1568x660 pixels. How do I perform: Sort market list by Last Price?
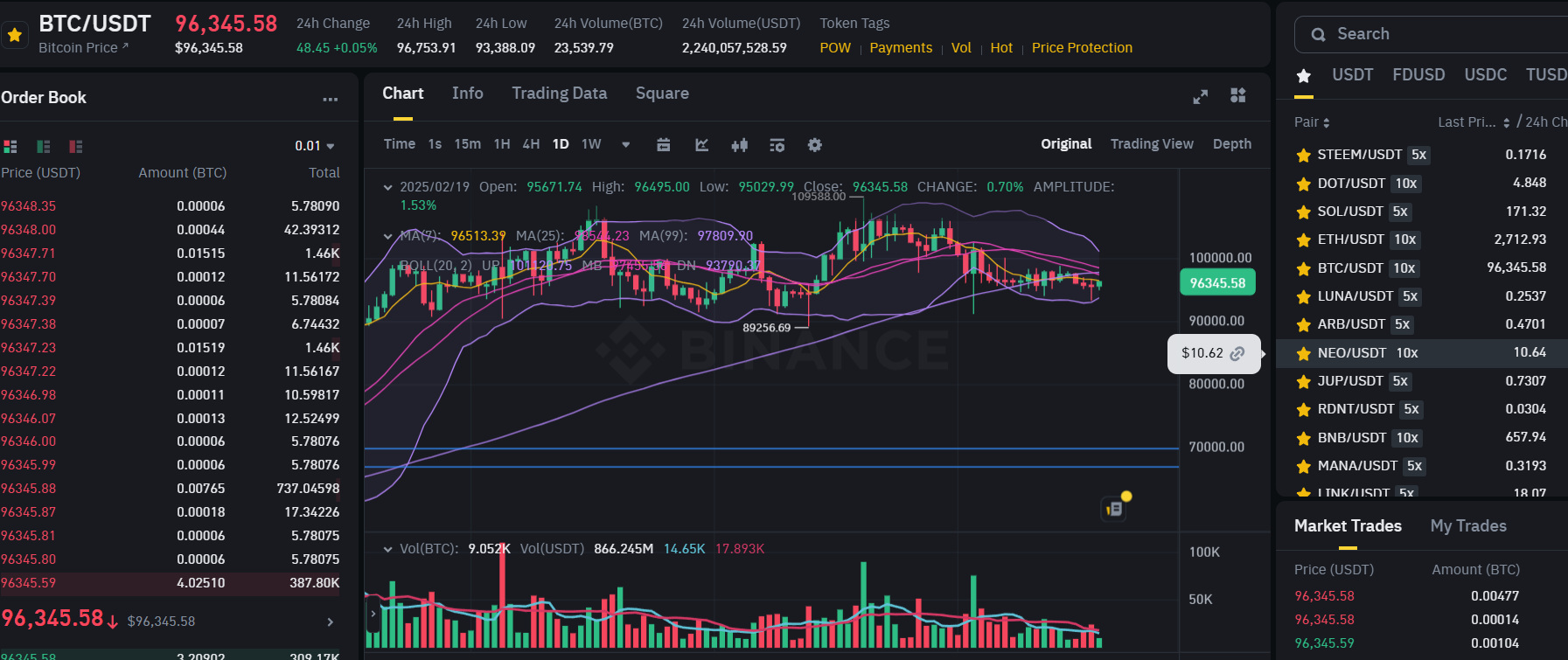click(1474, 122)
